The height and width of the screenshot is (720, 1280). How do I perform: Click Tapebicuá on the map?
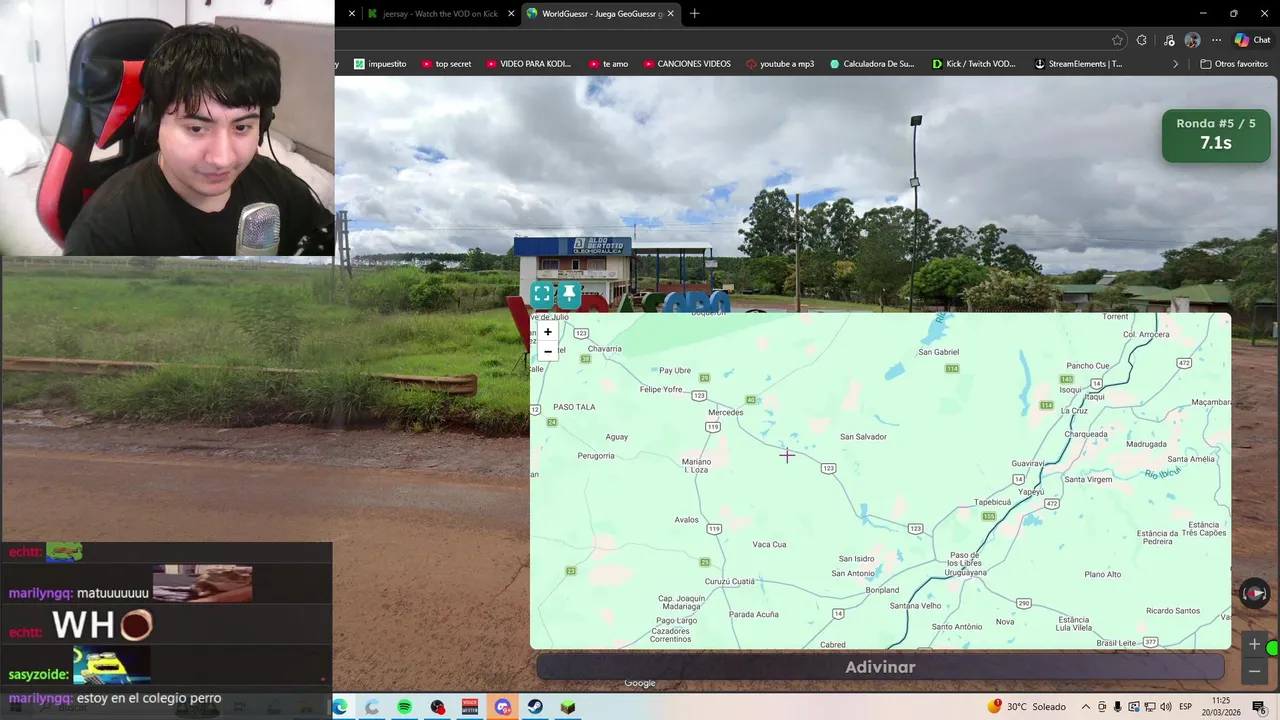[x=993, y=502]
